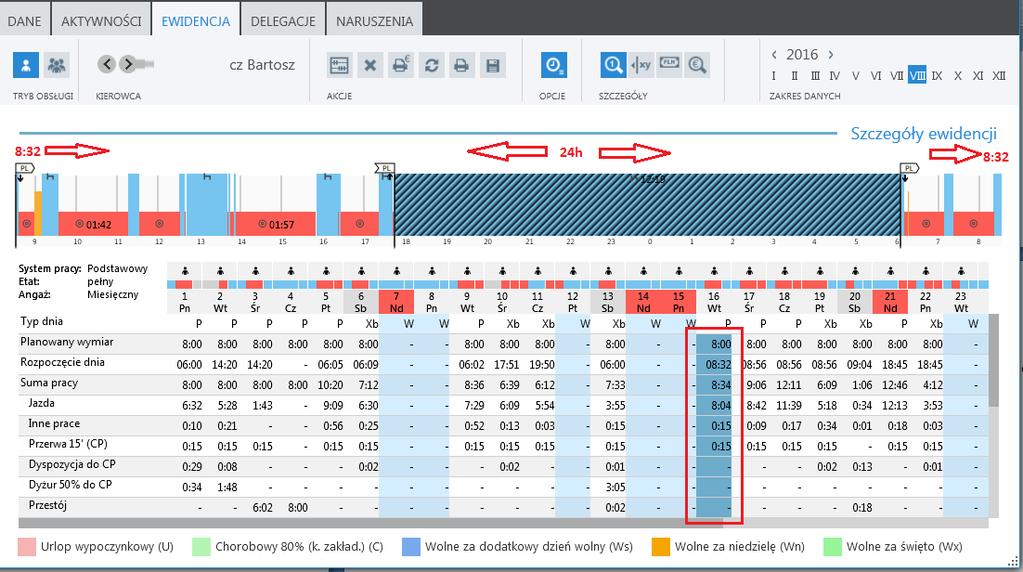Open the DELEGACJE tab
The image size is (1023, 572).
pos(283,21)
